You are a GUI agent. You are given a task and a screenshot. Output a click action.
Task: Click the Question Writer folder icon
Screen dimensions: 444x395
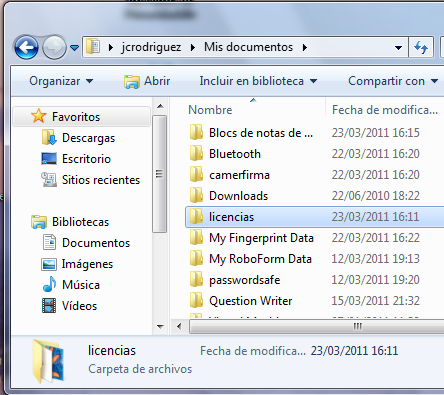[196, 300]
